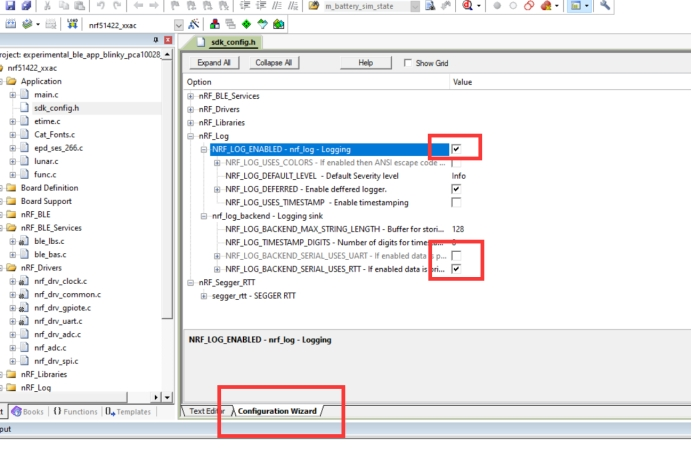Click the Undo arrow icon
This screenshot has width=692, height=457.
(101, 5)
